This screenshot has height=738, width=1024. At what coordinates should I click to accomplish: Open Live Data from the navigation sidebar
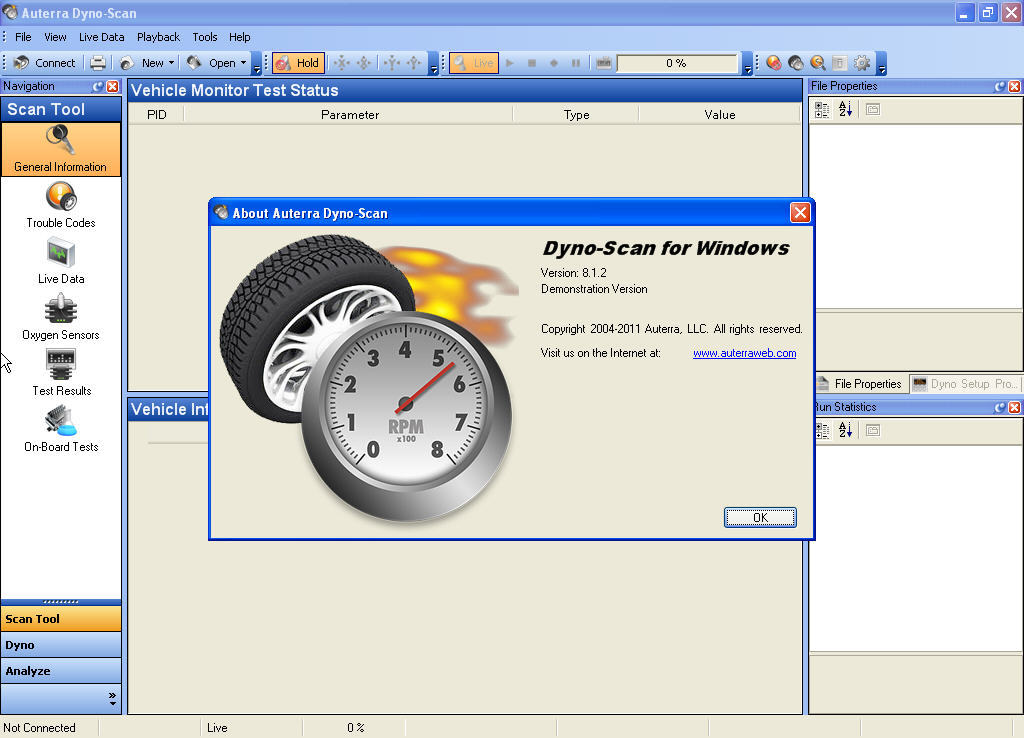(x=60, y=262)
